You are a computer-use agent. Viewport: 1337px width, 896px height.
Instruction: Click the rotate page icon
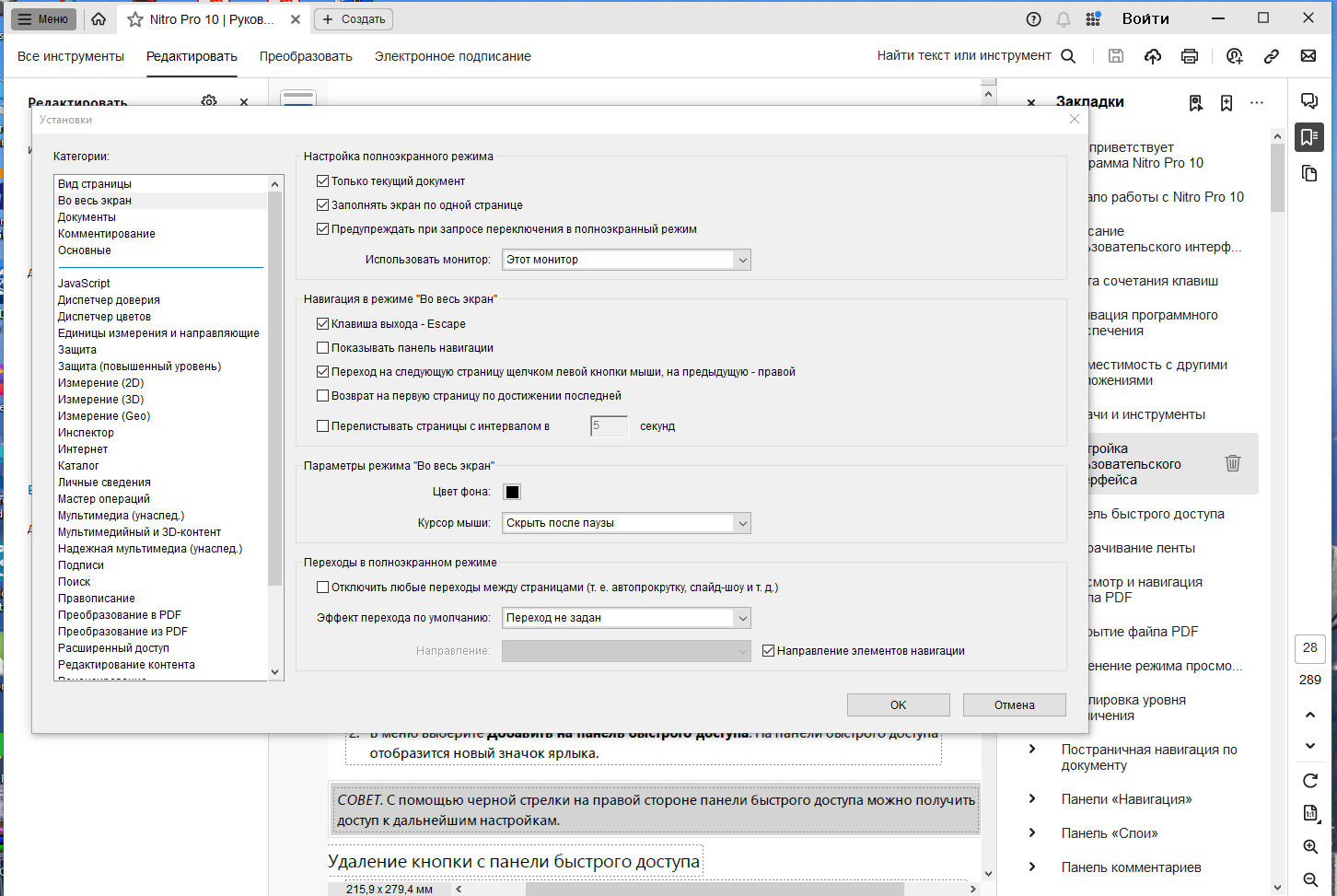tap(1309, 780)
